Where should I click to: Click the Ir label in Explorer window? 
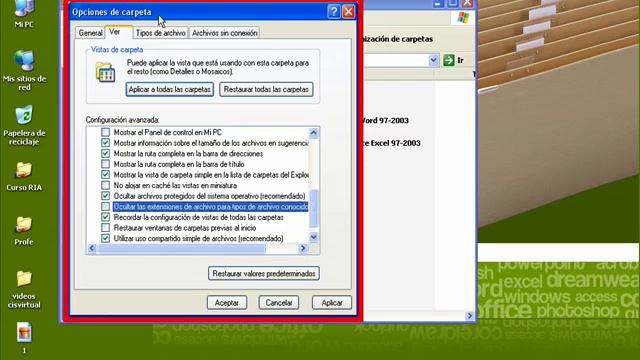(x=460, y=60)
